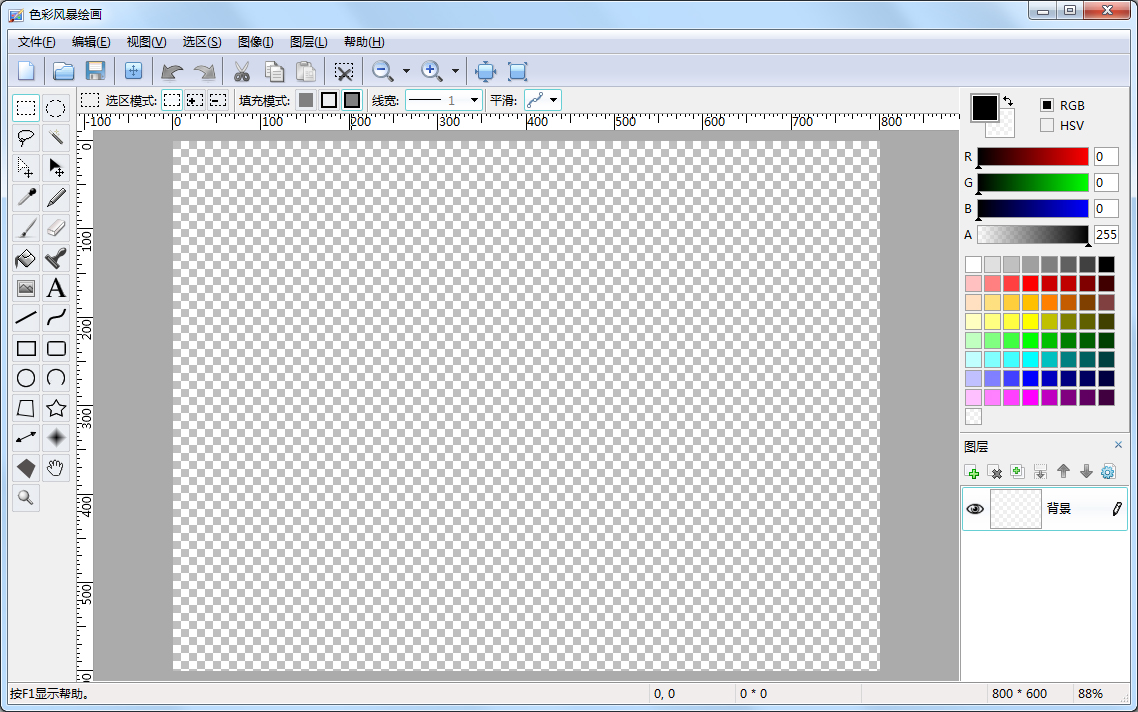
Task: Enable the HSV color mode
Action: [x=1047, y=125]
